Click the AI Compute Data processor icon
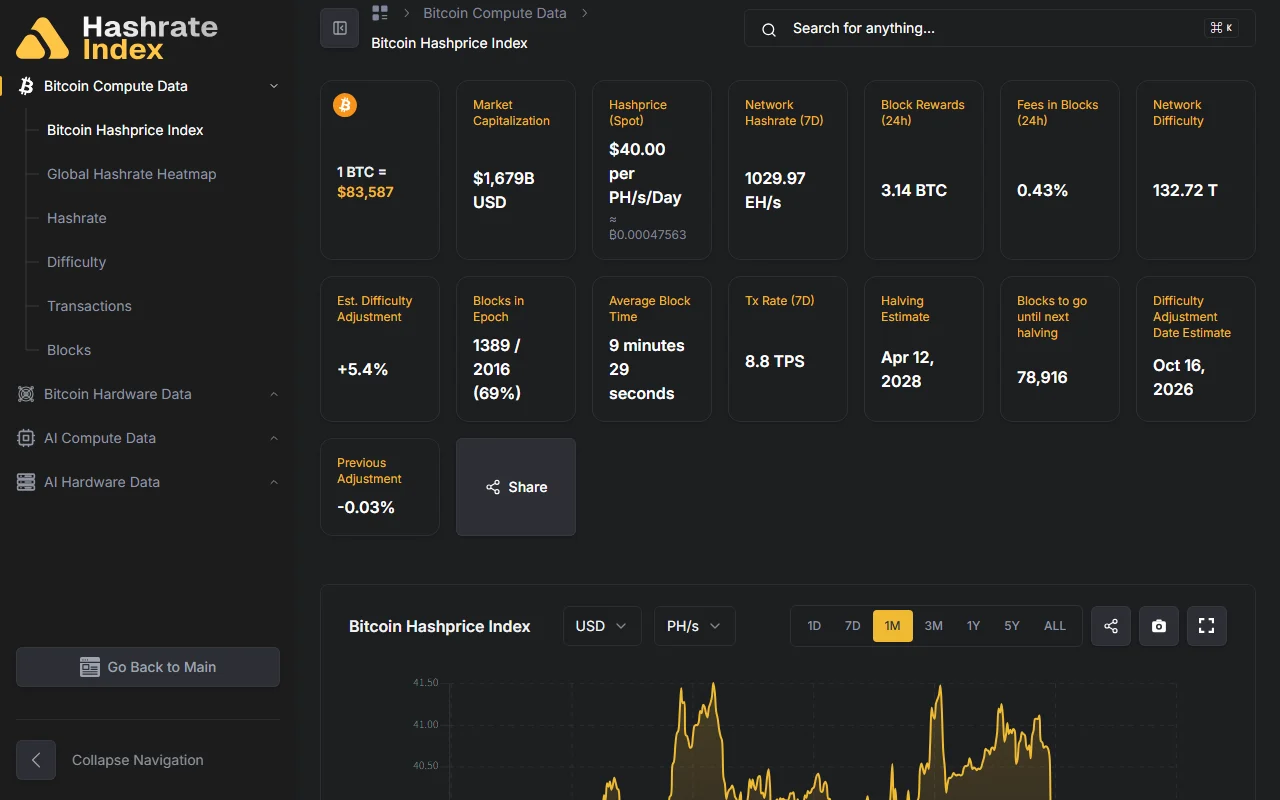Viewport: 1280px width, 800px height. point(26,438)
